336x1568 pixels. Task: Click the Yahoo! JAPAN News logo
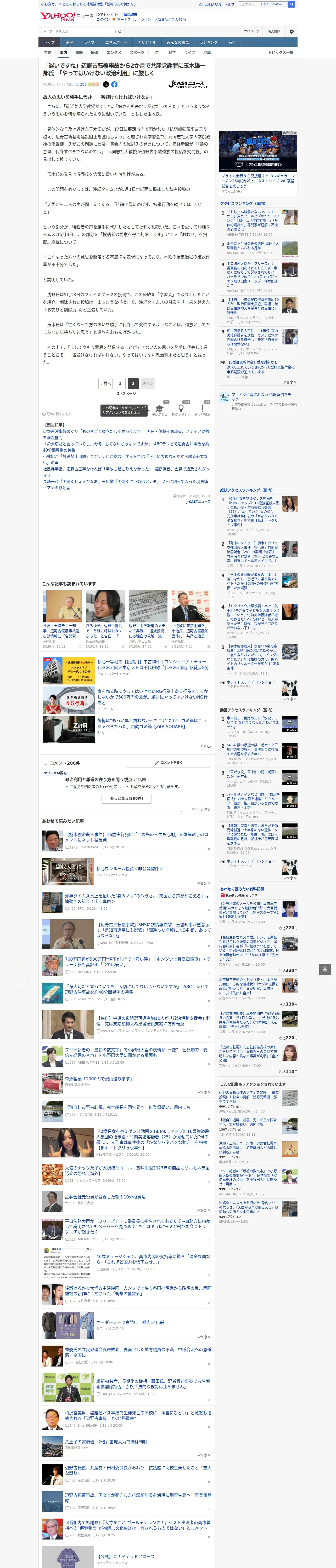[67, 16]
